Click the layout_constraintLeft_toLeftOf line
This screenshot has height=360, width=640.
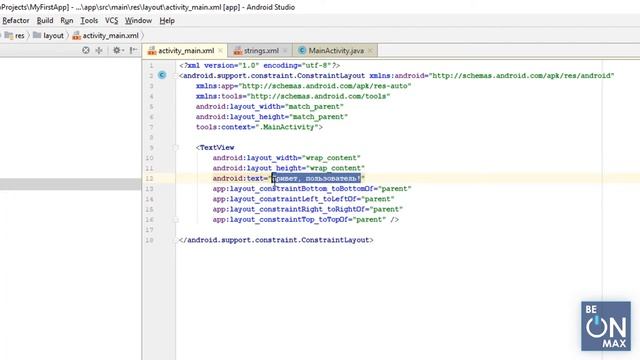pyautogui.click(x=303, y=199)
